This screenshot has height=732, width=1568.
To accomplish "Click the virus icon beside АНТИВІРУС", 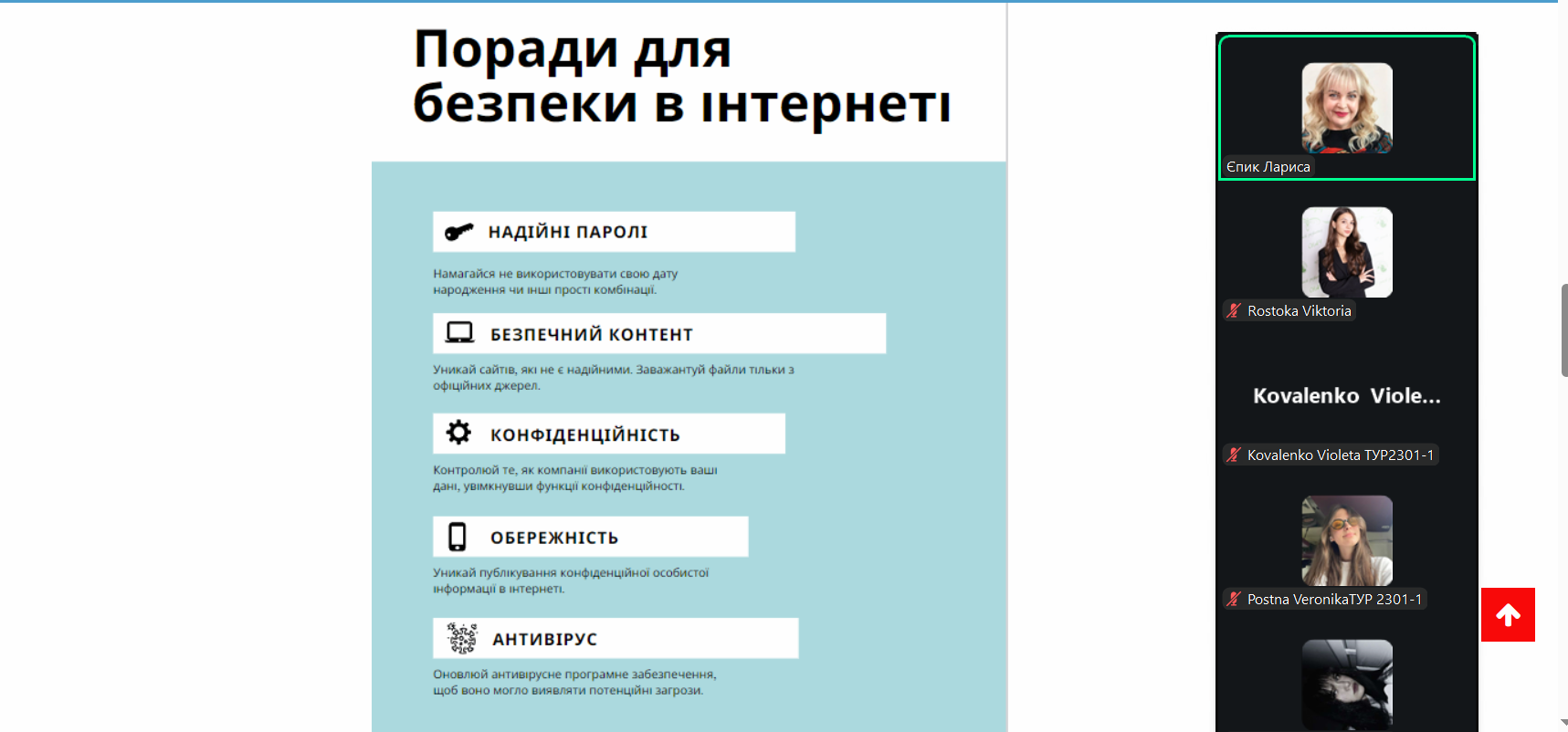I will pyautogui.click(x=462, y=638).
